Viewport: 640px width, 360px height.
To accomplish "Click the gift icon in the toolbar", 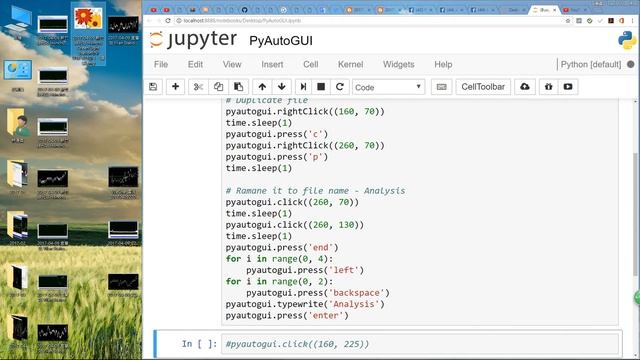I will (x=549, y=87).
